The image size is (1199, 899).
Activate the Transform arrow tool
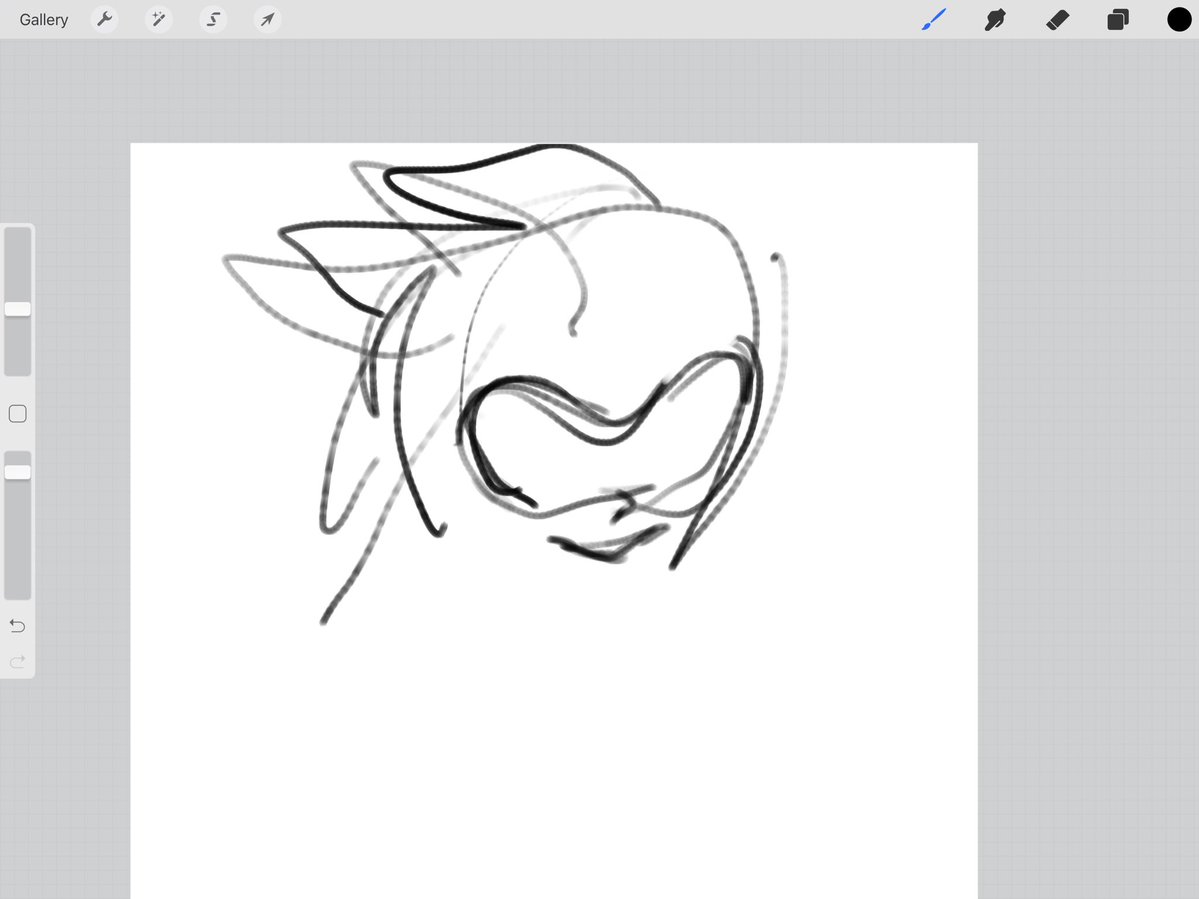(x=266, y=20)
